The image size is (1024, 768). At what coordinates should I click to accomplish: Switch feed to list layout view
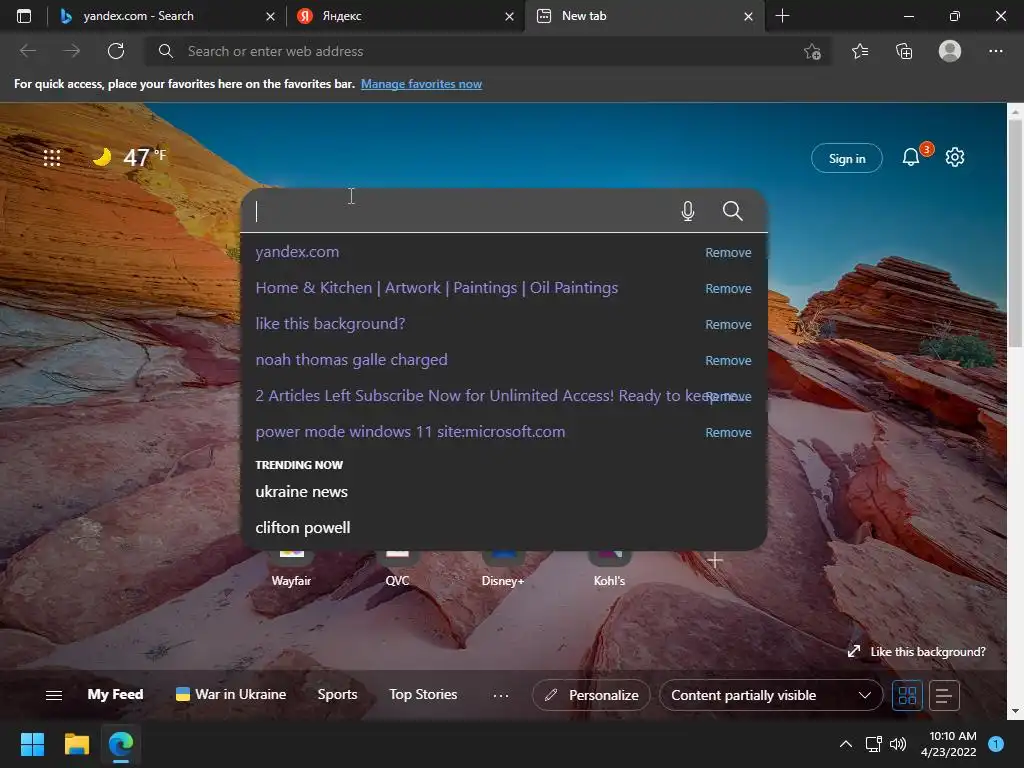944,696
